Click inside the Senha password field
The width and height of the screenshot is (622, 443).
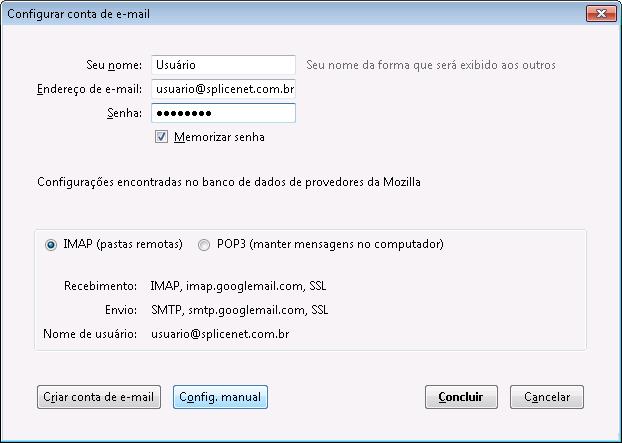223,113
